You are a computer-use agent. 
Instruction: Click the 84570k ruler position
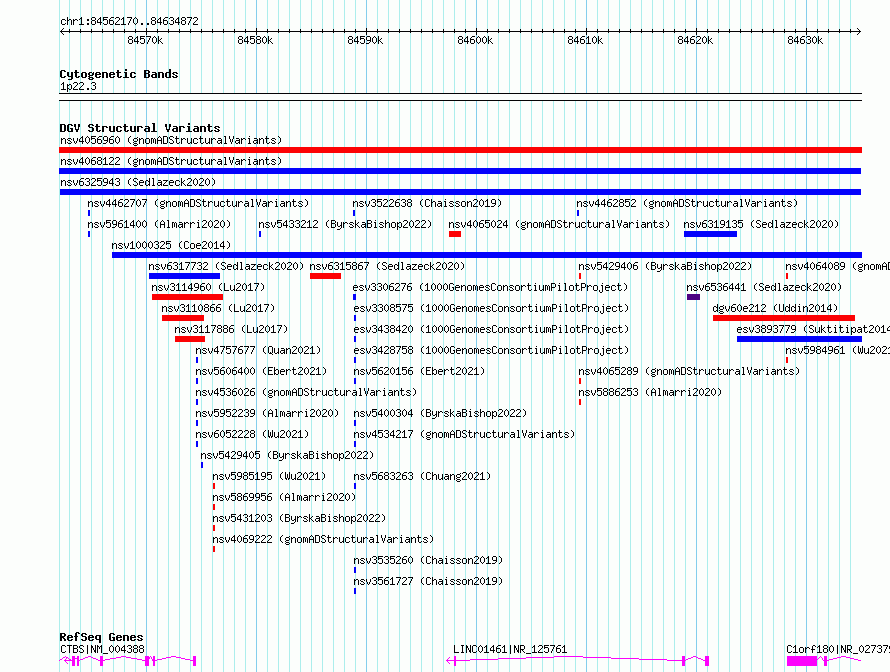coord(145,40)
